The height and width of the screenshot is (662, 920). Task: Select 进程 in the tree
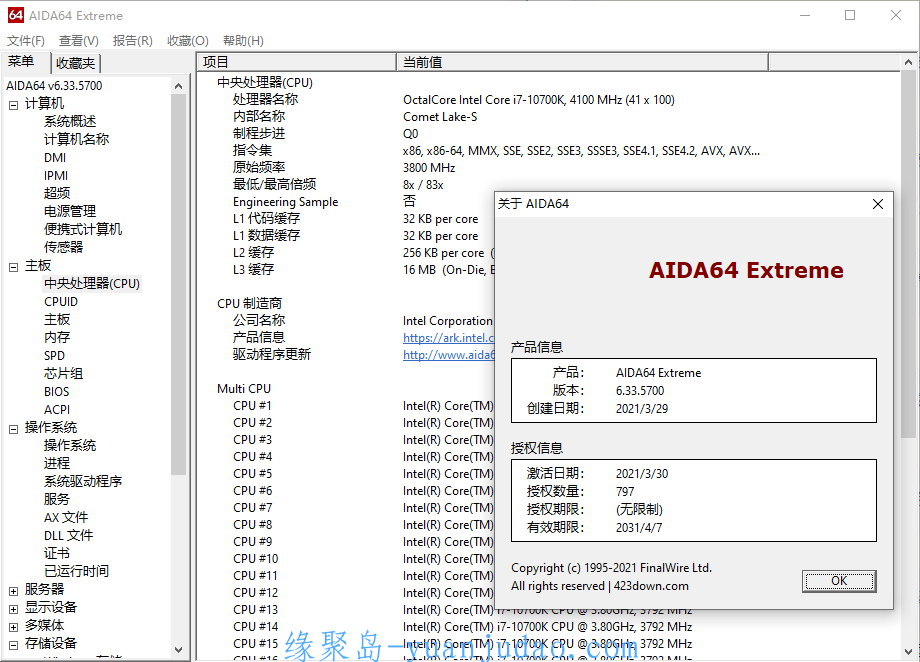point(57,464)
